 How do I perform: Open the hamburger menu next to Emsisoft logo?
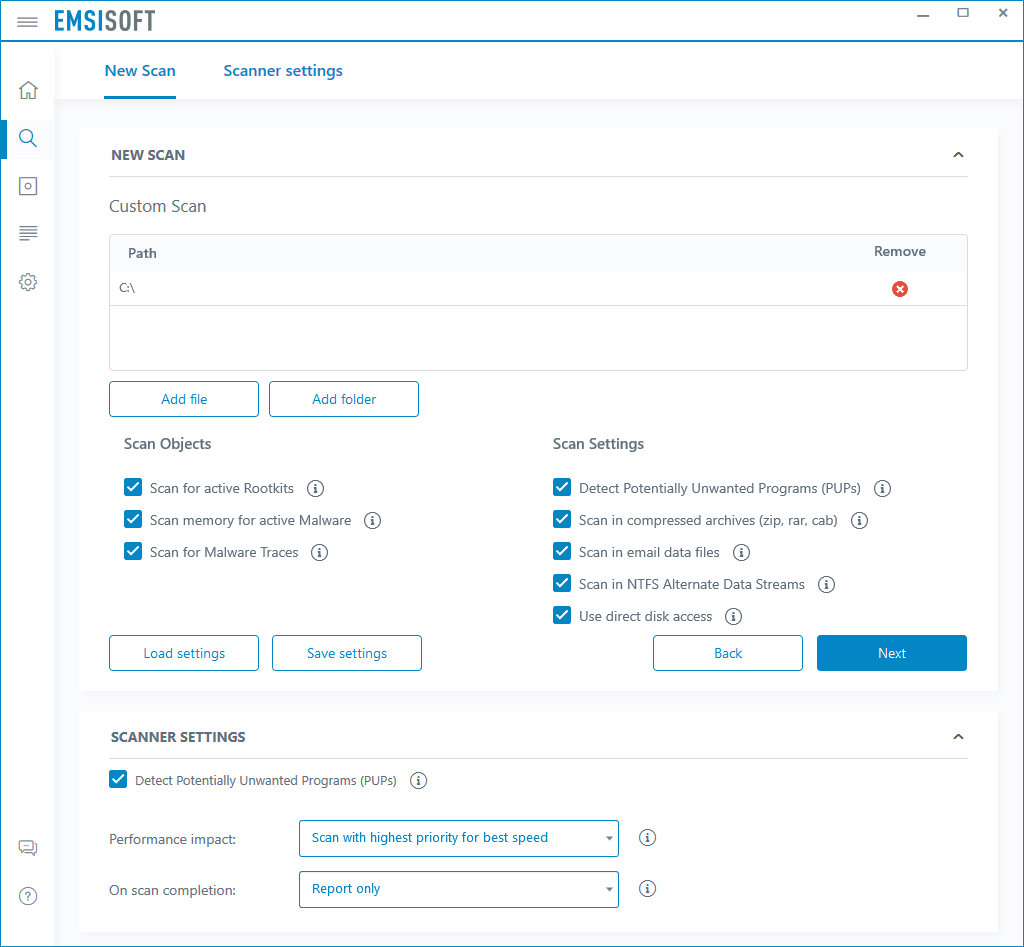pyautogui.click(x=27, y=22)
